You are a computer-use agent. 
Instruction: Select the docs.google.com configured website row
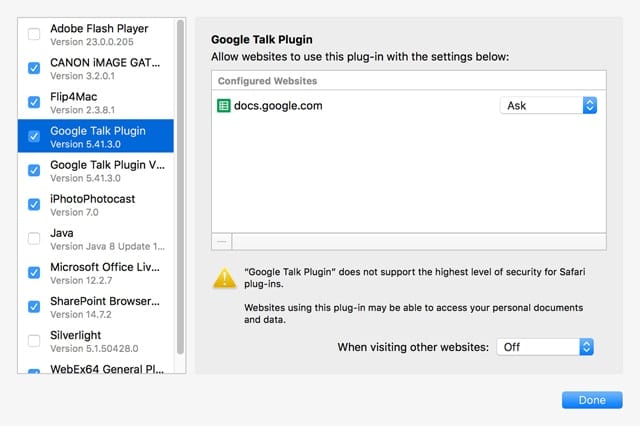[350, 105]
